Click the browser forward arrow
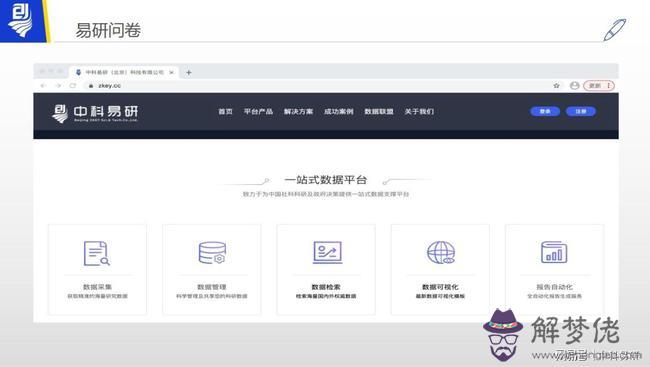The height and width of the screenshot is (367, 650). (x=58, y=85)
